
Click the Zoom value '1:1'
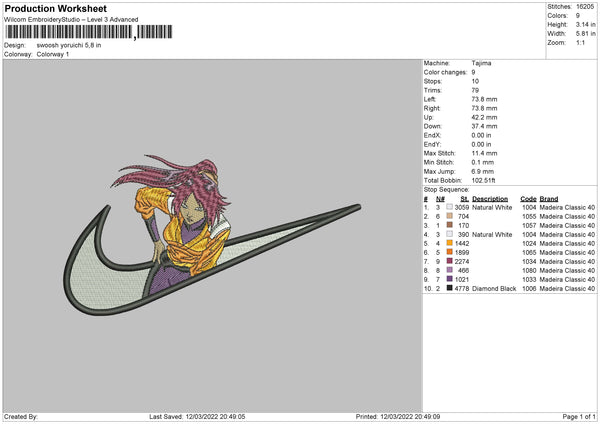coord(580,42)
